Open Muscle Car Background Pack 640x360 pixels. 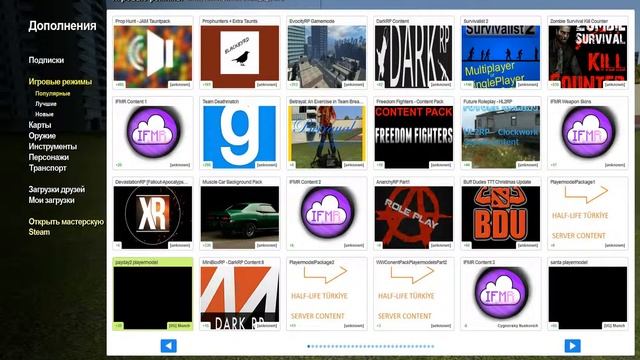click(240, 213)
